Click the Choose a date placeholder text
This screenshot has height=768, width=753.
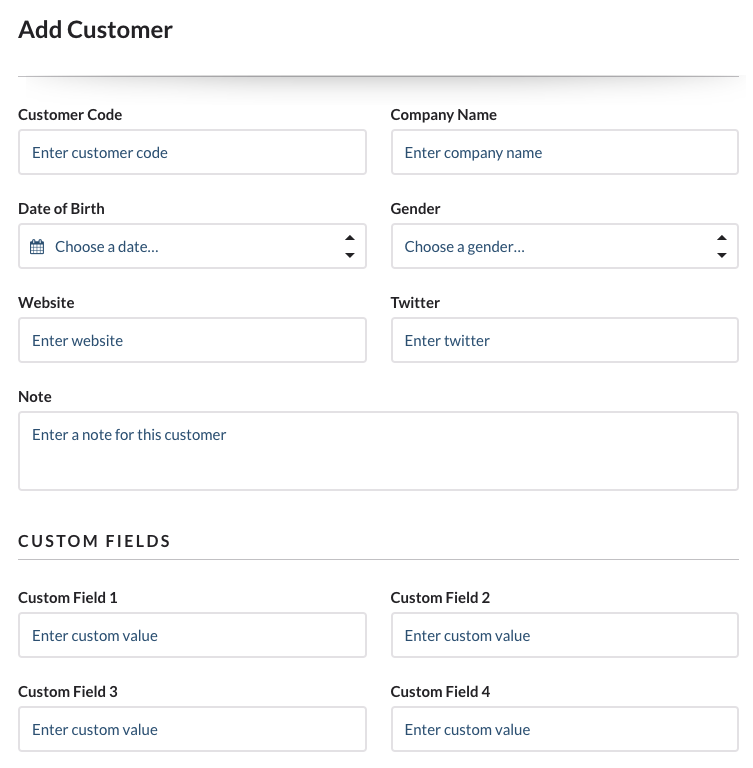(107, 247)
